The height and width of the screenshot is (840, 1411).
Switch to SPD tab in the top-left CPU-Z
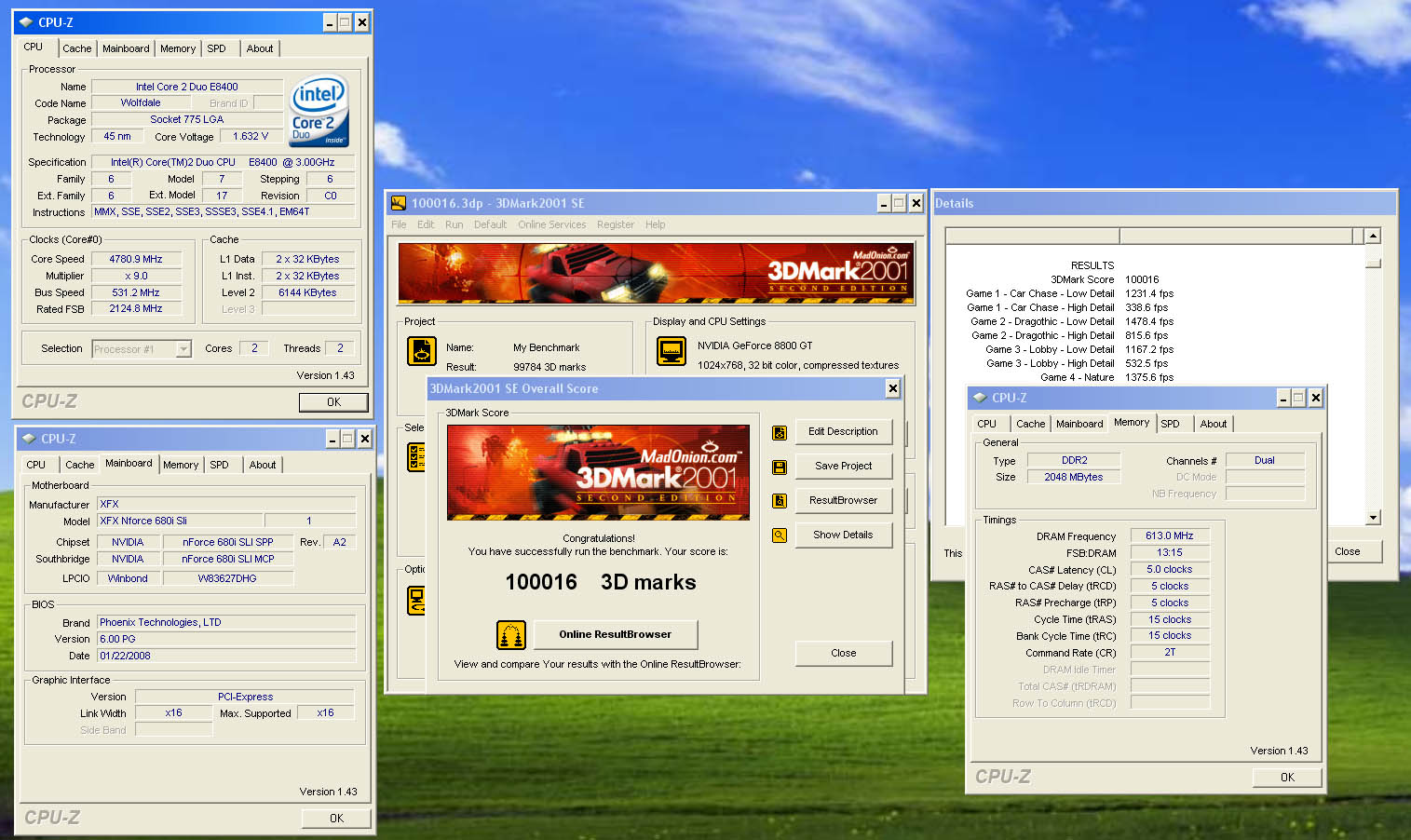[217, 48]
